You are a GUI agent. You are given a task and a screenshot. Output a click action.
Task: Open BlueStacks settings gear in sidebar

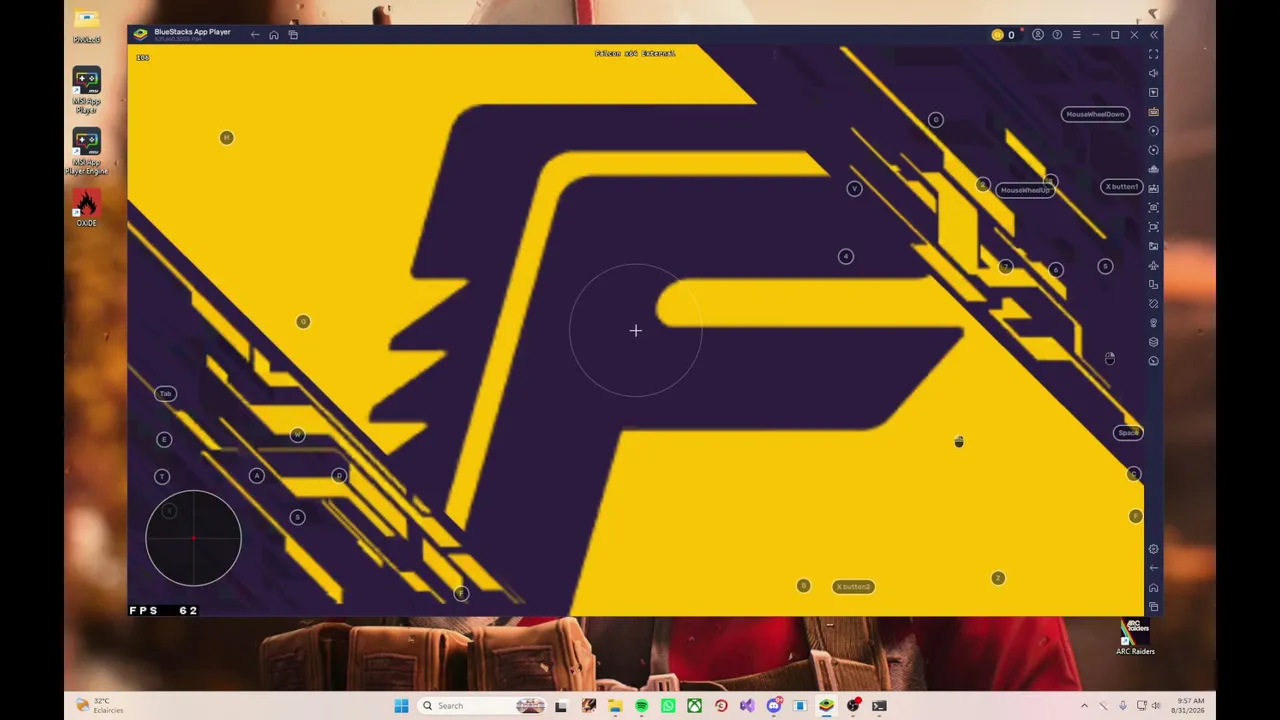click(1153, 549)
